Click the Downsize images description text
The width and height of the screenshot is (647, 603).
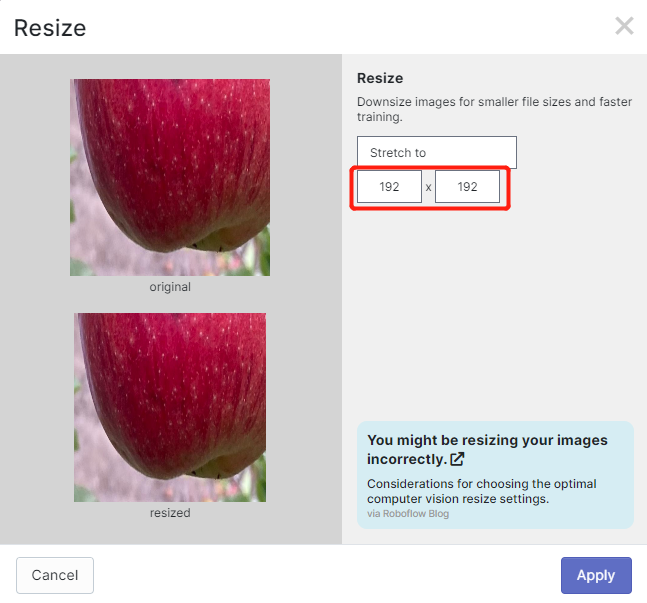pos(494,109)
